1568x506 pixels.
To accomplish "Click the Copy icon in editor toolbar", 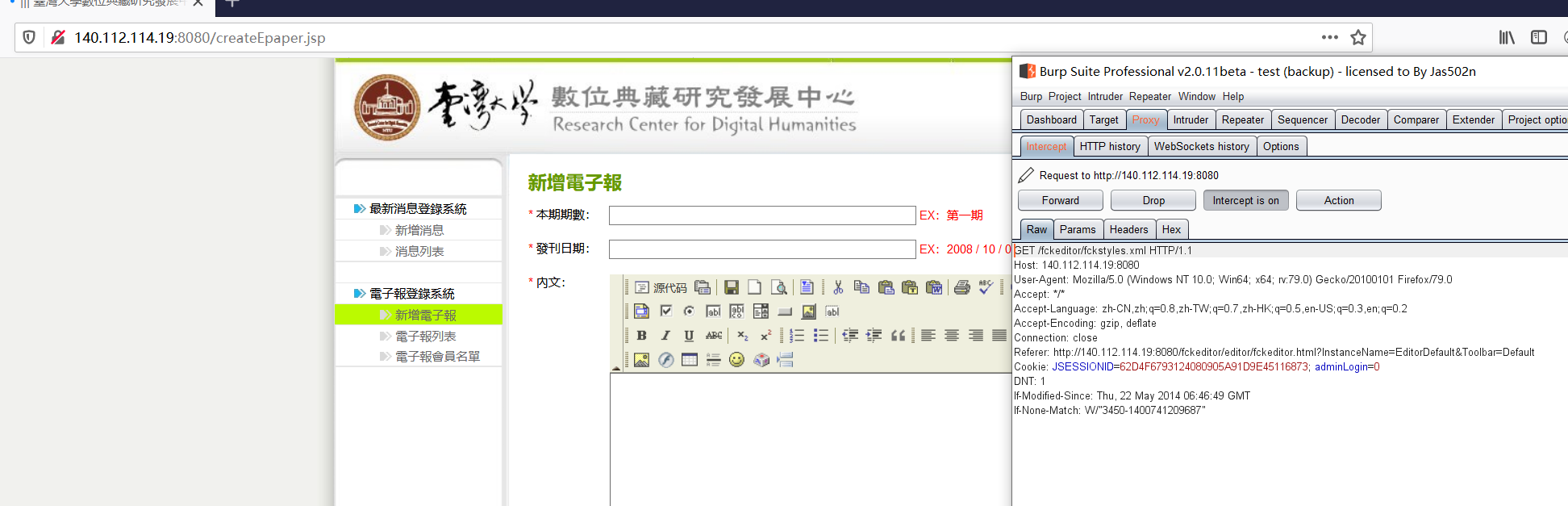I will (861, 287).
